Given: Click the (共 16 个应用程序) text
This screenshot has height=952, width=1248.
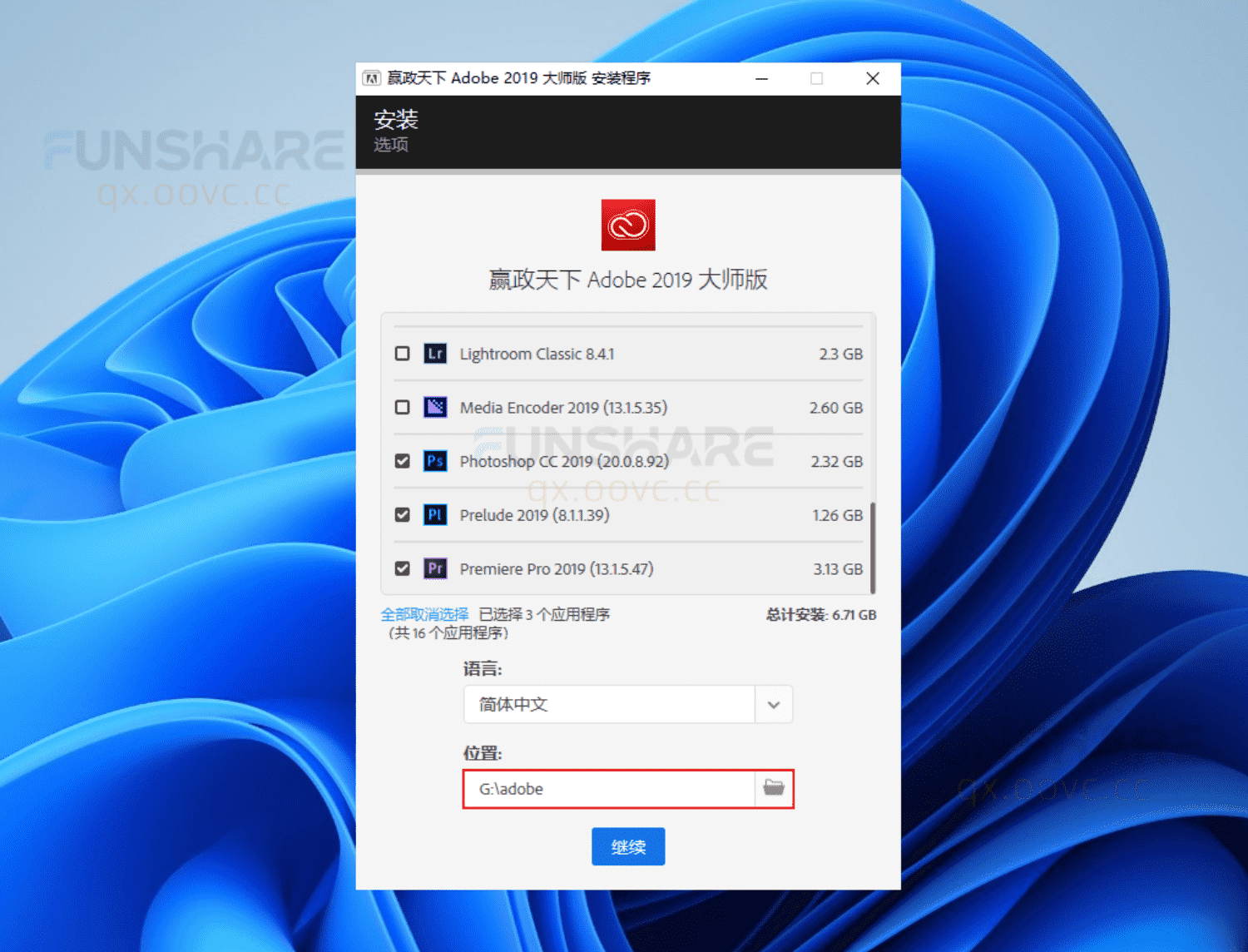Looking at the screenshot, I should pyautogui.click(x=448, y=632).
